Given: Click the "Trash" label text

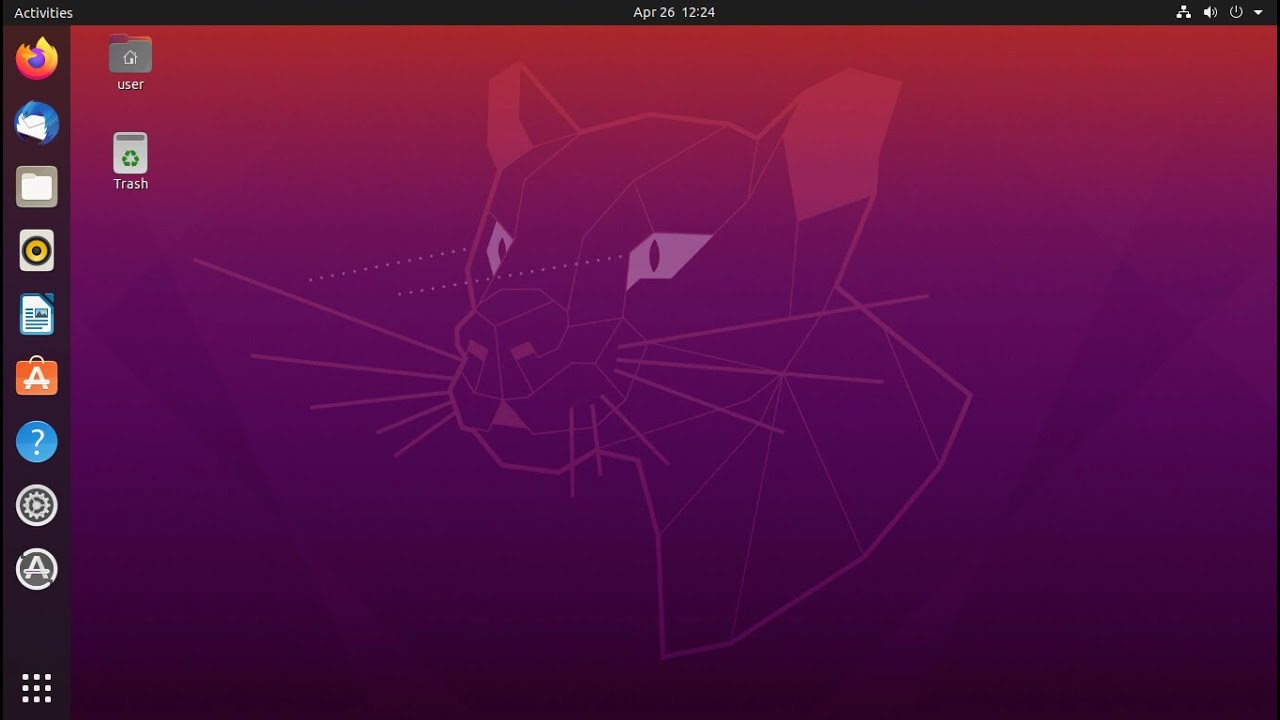Looking at the screenshot, I should coord(130,184).
